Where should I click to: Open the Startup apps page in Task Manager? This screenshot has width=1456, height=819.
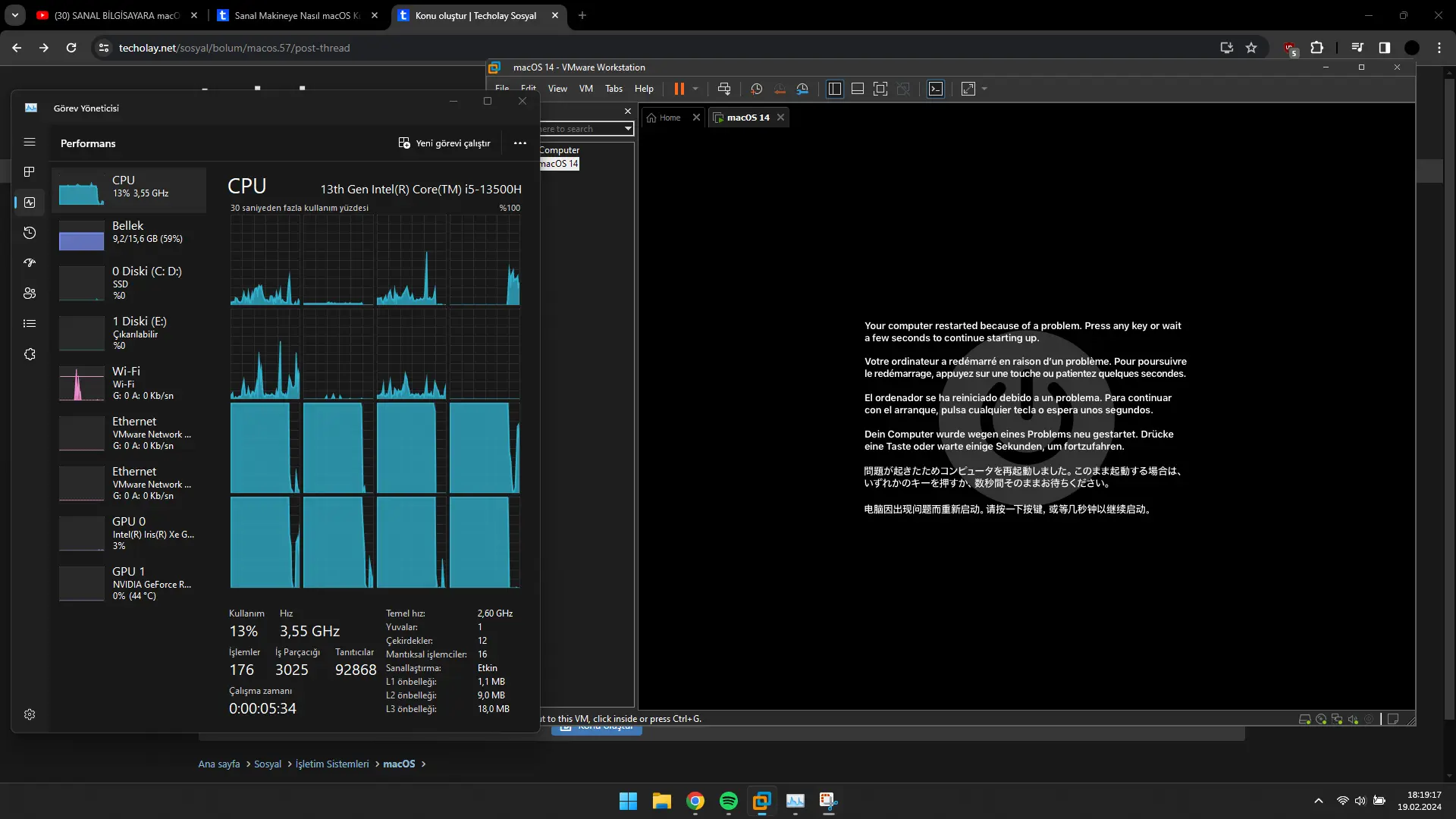coord(30,263)
